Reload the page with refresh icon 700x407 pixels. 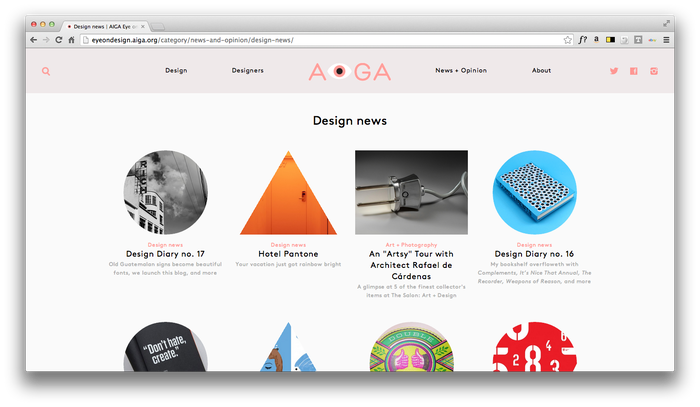58,40
